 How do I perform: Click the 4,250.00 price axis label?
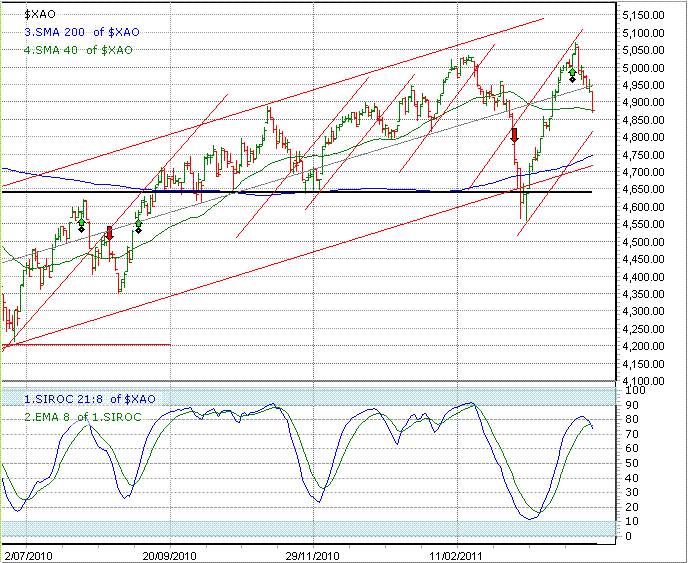643,329
